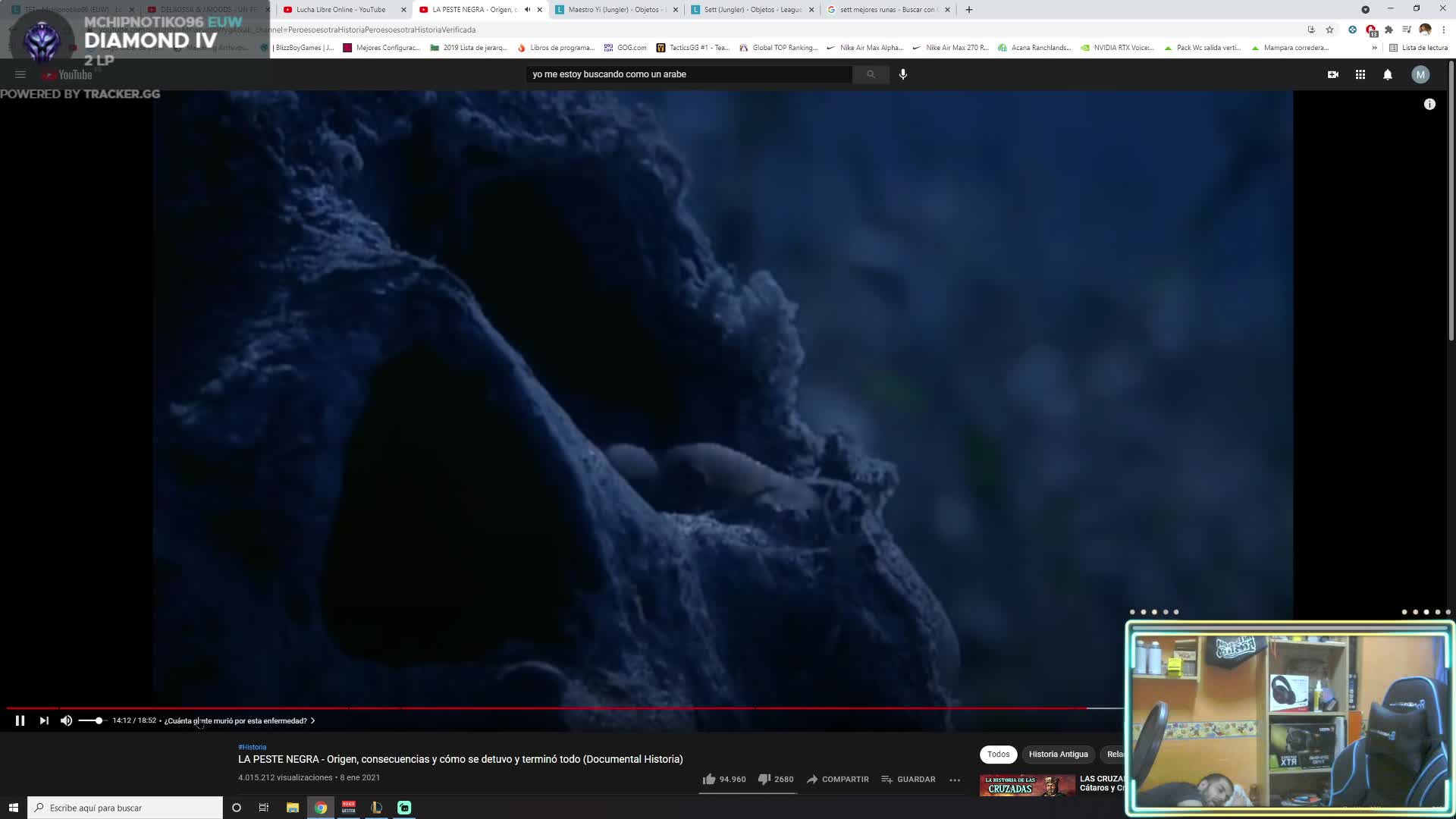Open the 2019 Lista de jerarq bookmark
Screen dimensions: 1456x819
(x=468, y=48)
